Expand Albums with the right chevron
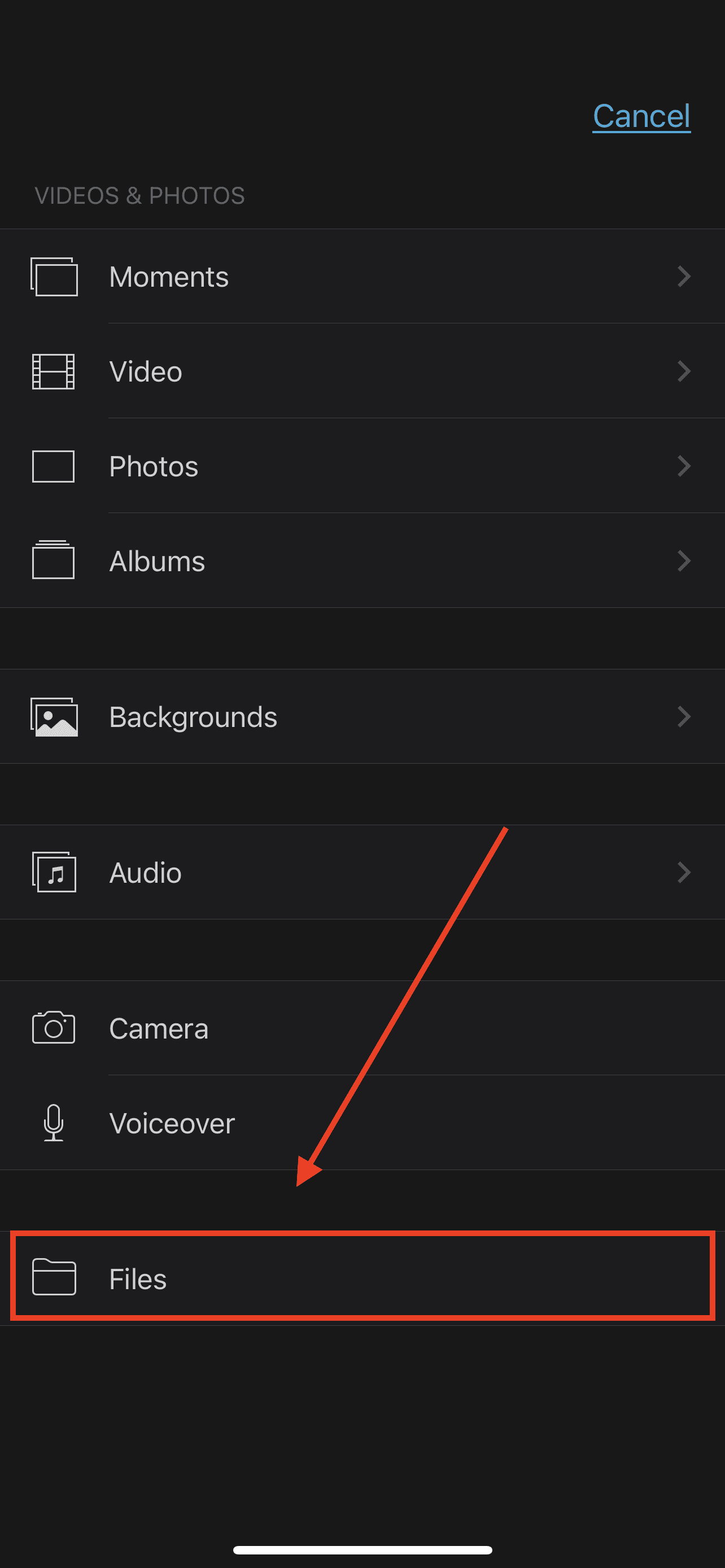 click(684, 560)
